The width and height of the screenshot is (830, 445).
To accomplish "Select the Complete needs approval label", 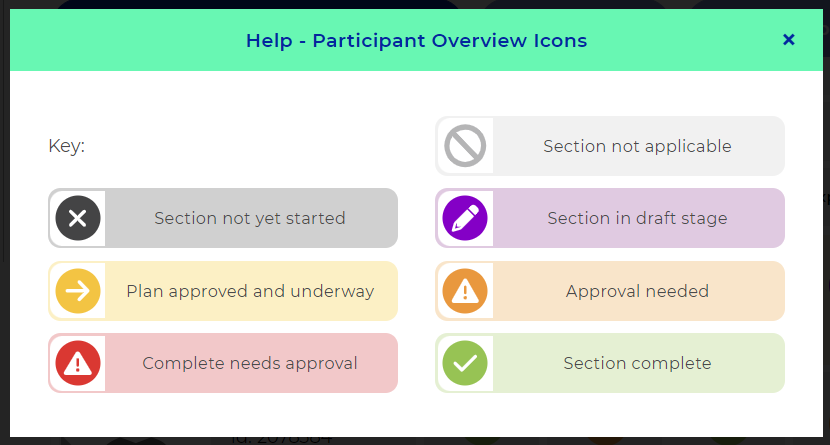I will [x=250, y=363].
